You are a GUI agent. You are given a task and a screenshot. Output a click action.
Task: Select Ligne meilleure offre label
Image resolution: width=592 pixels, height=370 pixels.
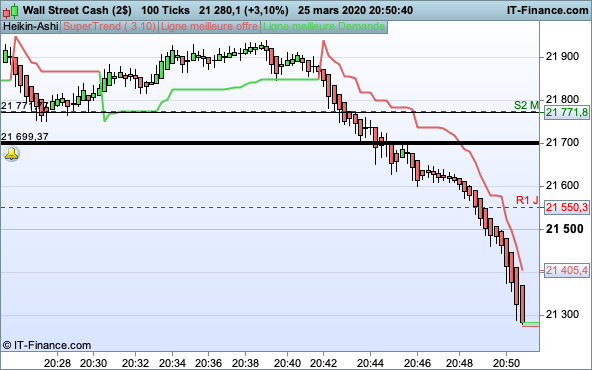[x=210, y=26]
